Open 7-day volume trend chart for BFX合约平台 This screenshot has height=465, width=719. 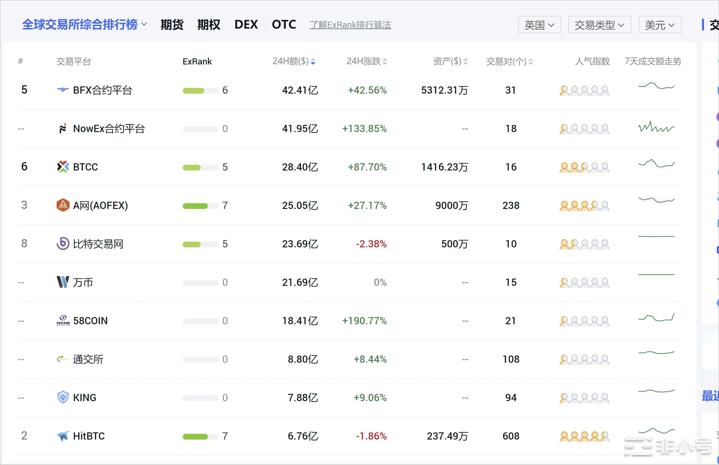point(656,86)
